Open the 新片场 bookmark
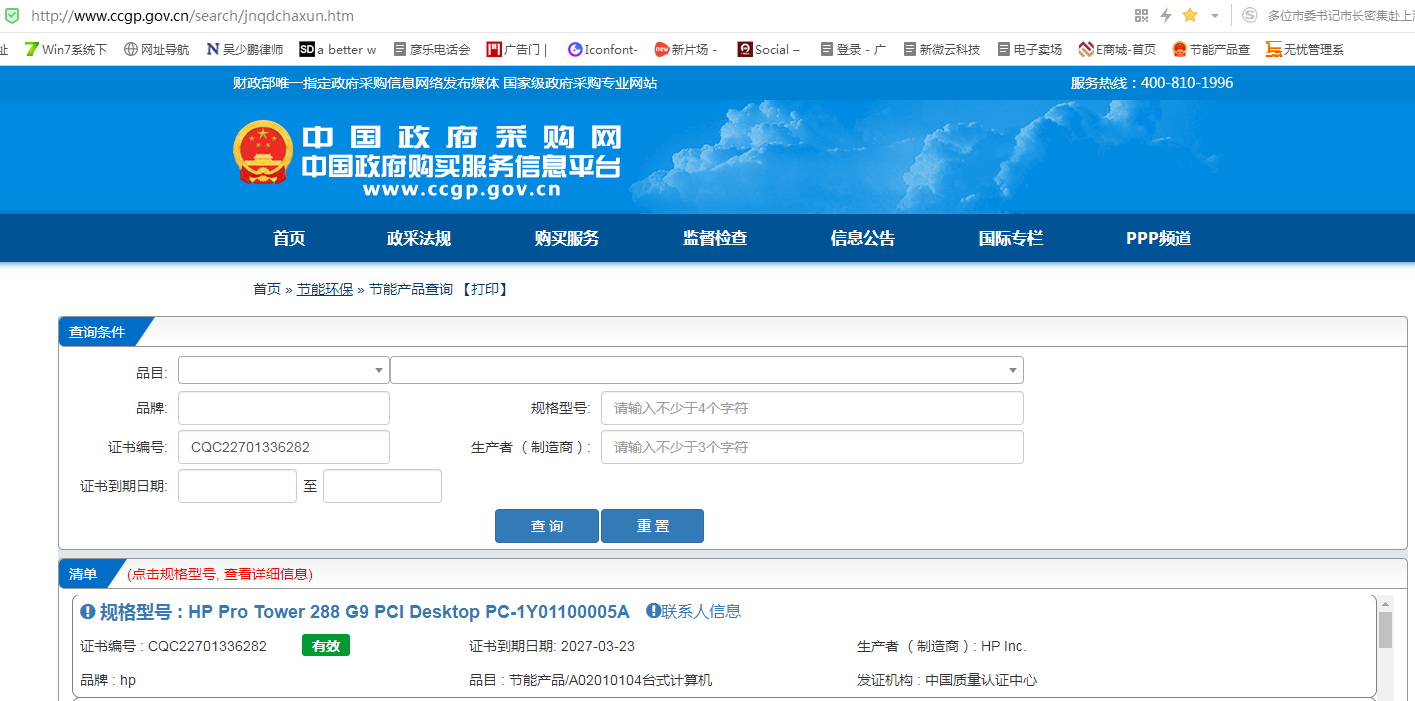Screen dimensions: 1415x701 coord(686,49)
